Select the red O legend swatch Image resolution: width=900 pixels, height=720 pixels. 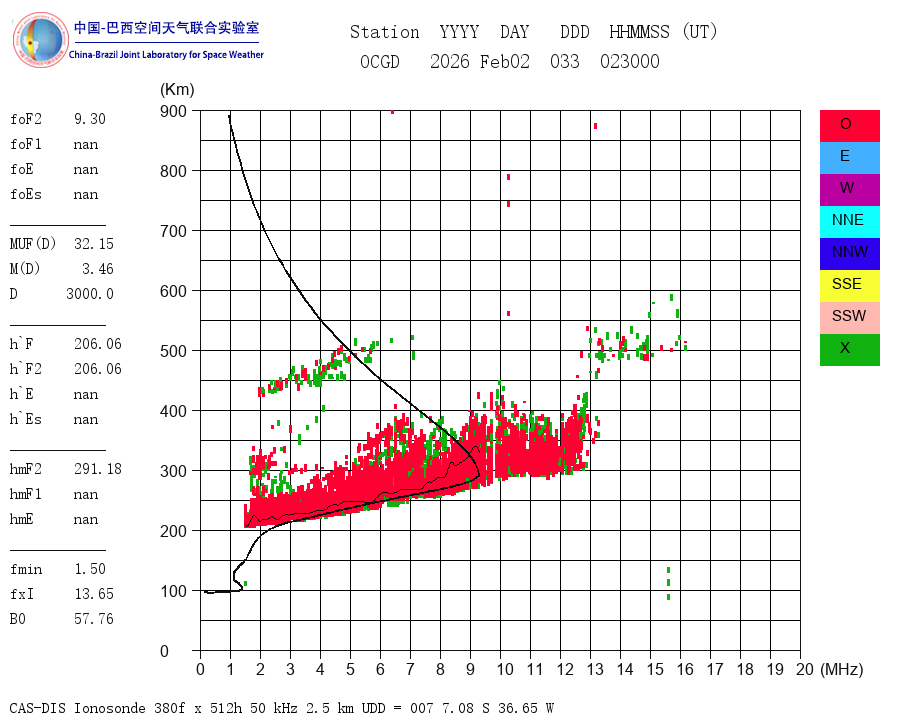coord(849,125)
